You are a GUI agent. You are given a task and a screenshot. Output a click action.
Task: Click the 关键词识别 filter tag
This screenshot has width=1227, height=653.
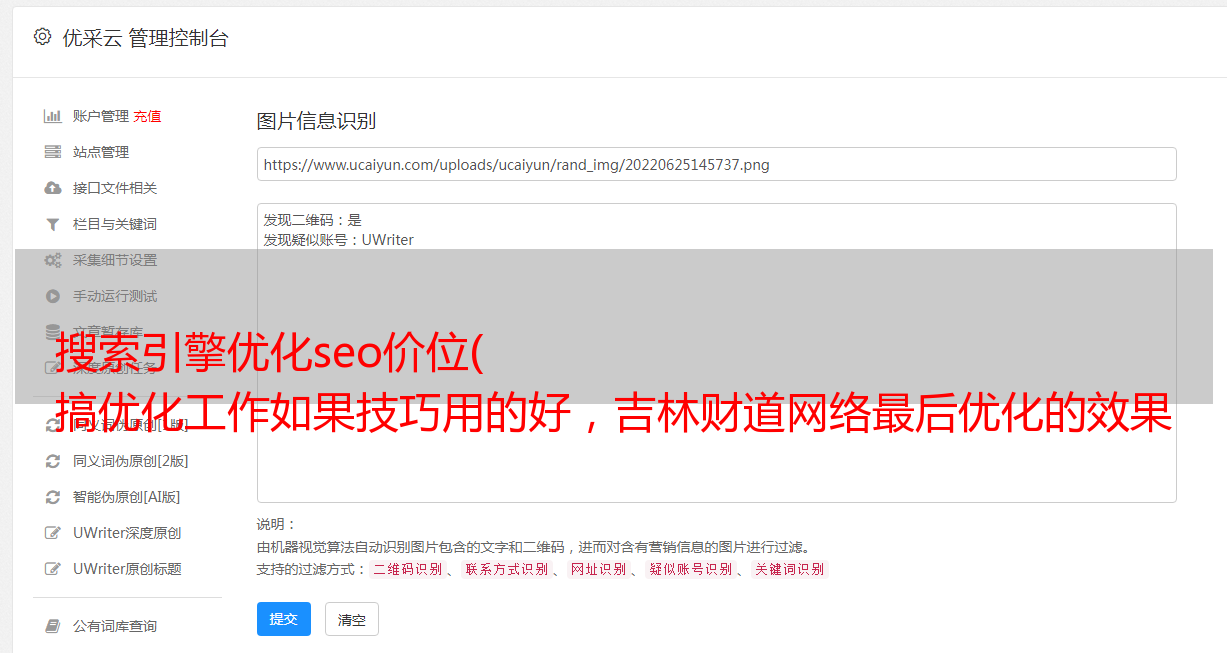790,569
